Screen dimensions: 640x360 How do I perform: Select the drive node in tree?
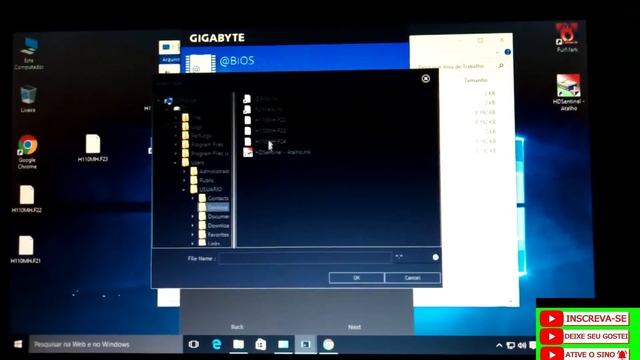177,109
